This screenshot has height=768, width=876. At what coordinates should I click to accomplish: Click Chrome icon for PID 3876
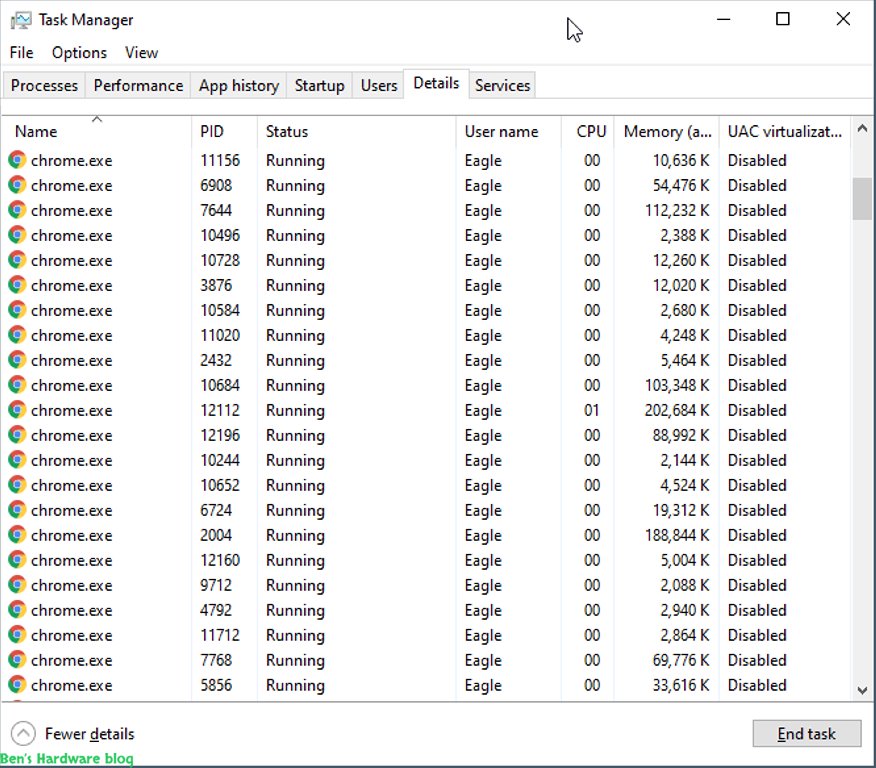tap(17, 285)
